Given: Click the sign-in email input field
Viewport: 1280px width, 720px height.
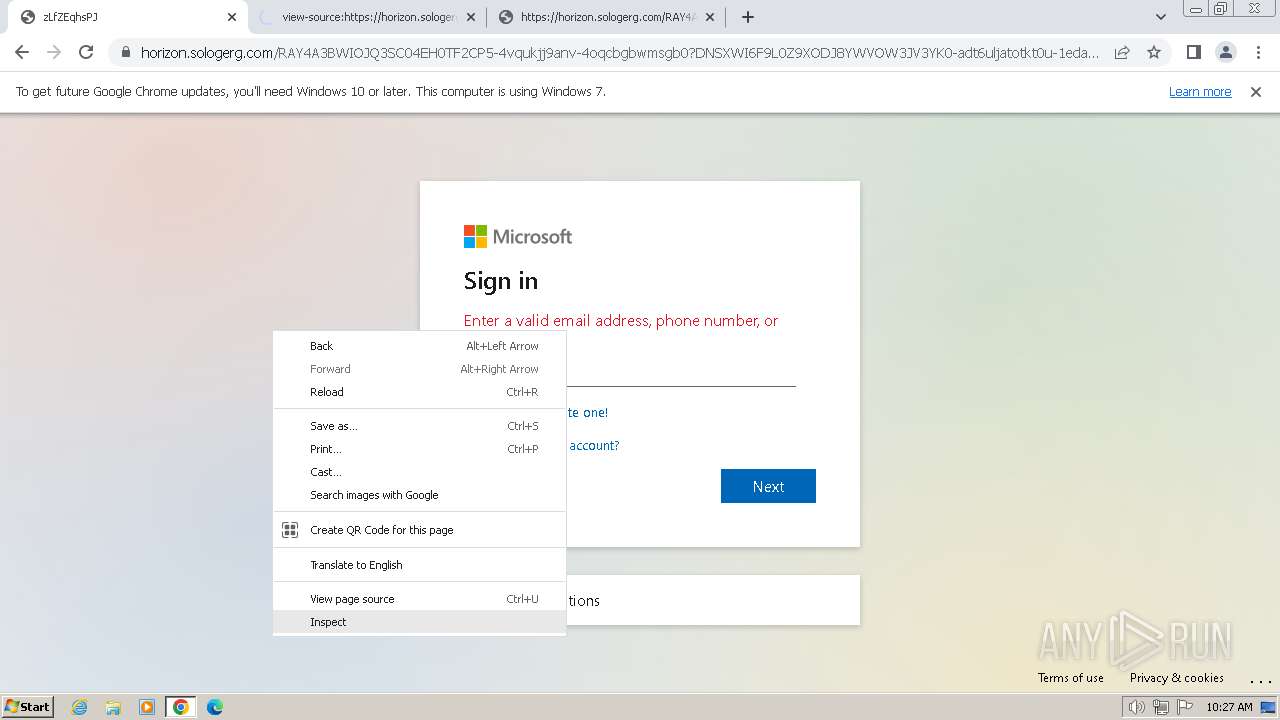Looking at the screenshot, I should tap(681, 369).
